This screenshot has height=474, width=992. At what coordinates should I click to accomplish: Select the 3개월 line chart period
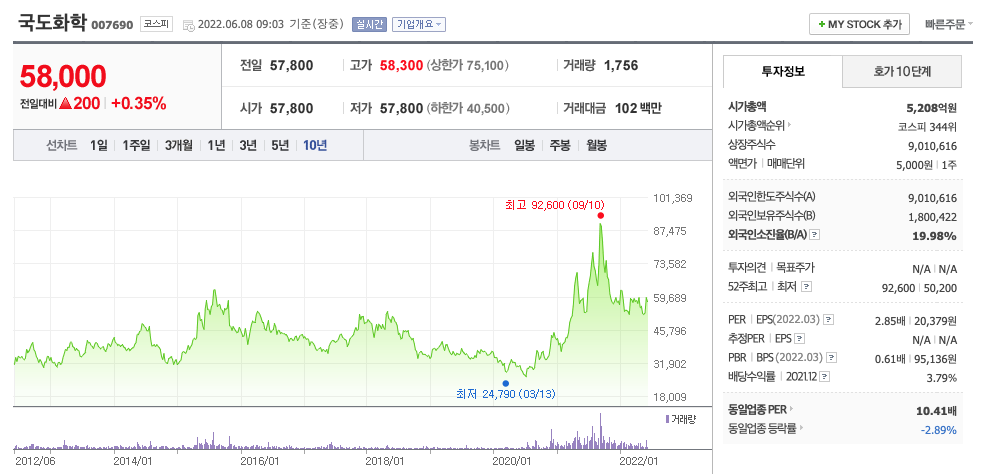click(178, 145)
